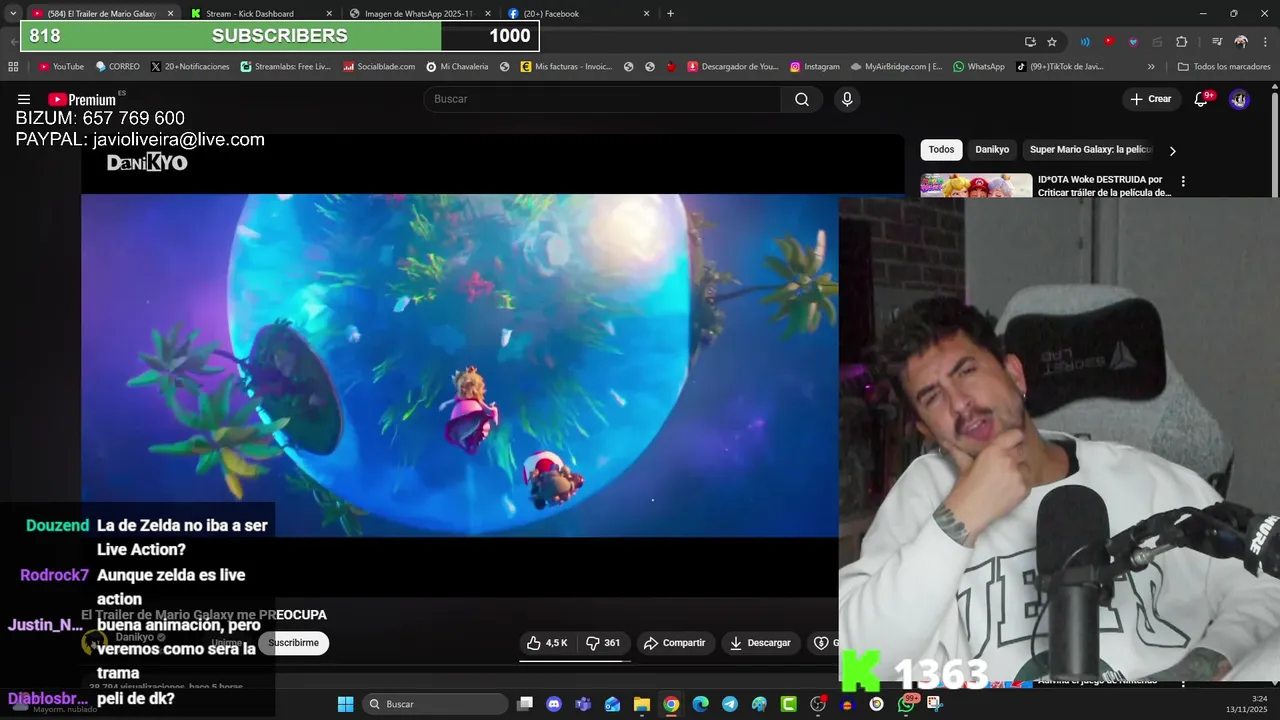1280x720 pixels.
Task: Open 20+ Notificaciones X bookmark
Action: [191, 67]
